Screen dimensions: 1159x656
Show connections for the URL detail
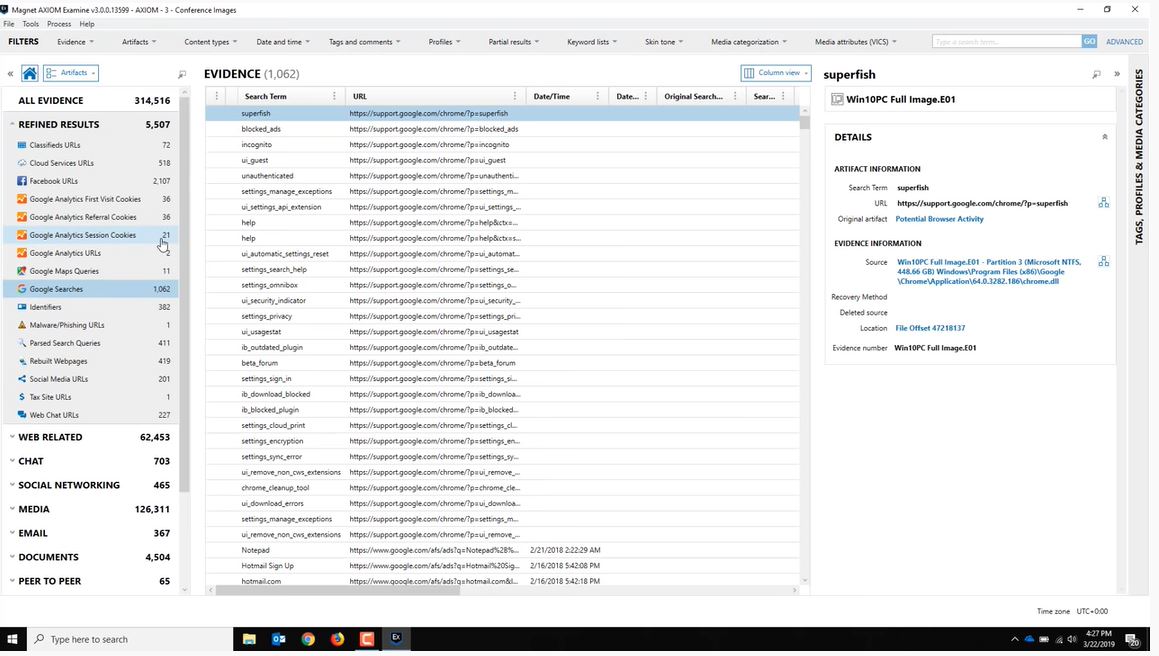[x=1104, y=203]
